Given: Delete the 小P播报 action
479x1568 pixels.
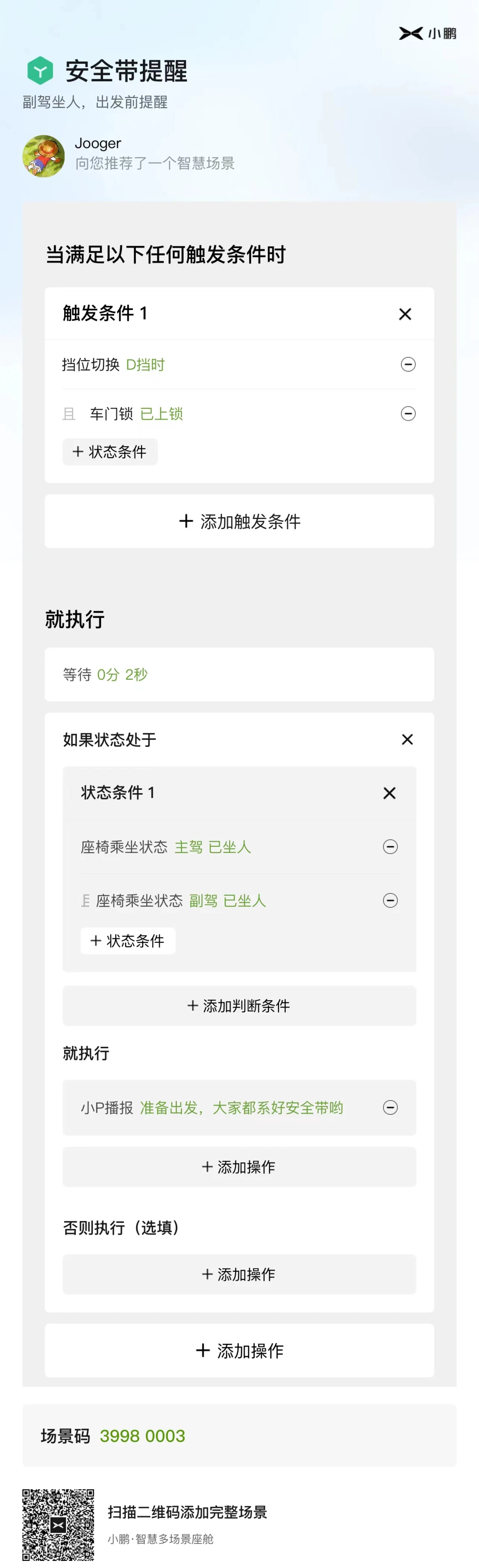Looking at the screenshot, I should 390,1107.
